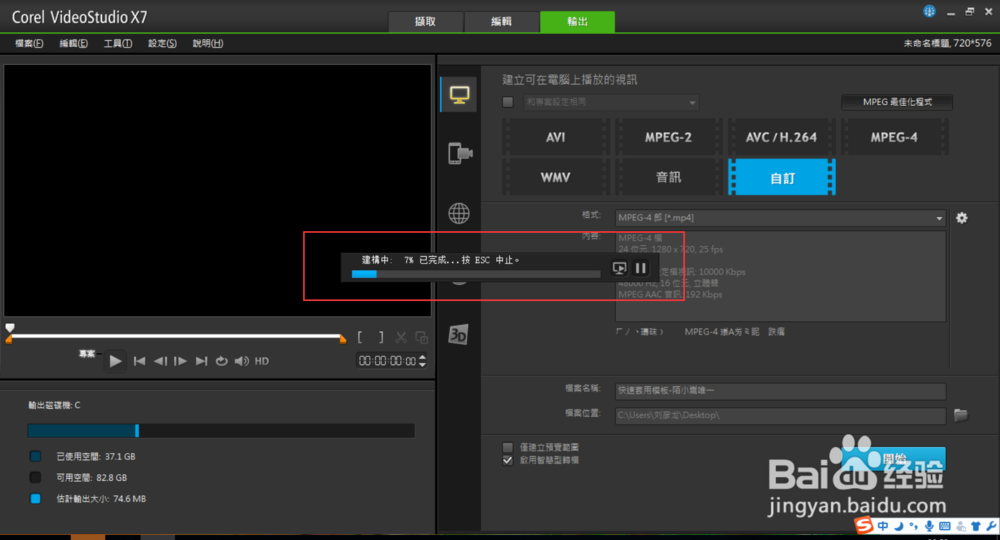Play the project preview
Image resolution: width=1000 pixels, height=540 pixels.
(115, 361)
